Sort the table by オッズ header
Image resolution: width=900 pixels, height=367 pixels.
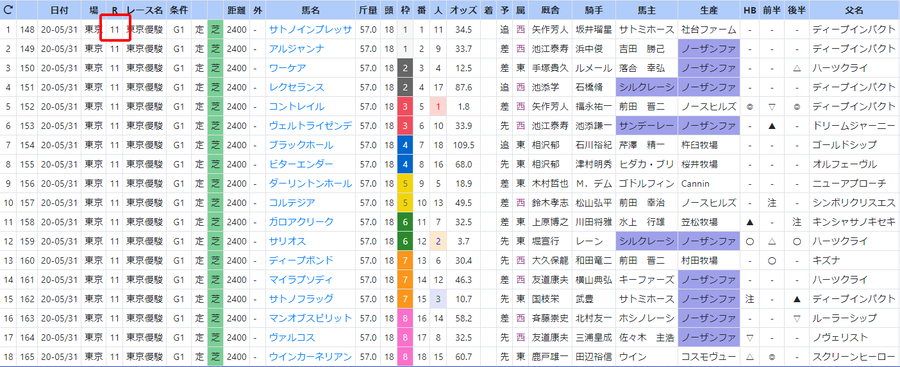point(464,10)
